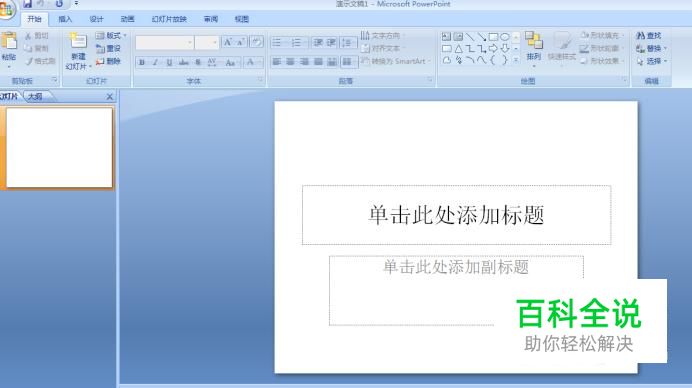Screen dimensions: 692x388
Task: Select the Text Box shape icon
Action: point(447,37)
